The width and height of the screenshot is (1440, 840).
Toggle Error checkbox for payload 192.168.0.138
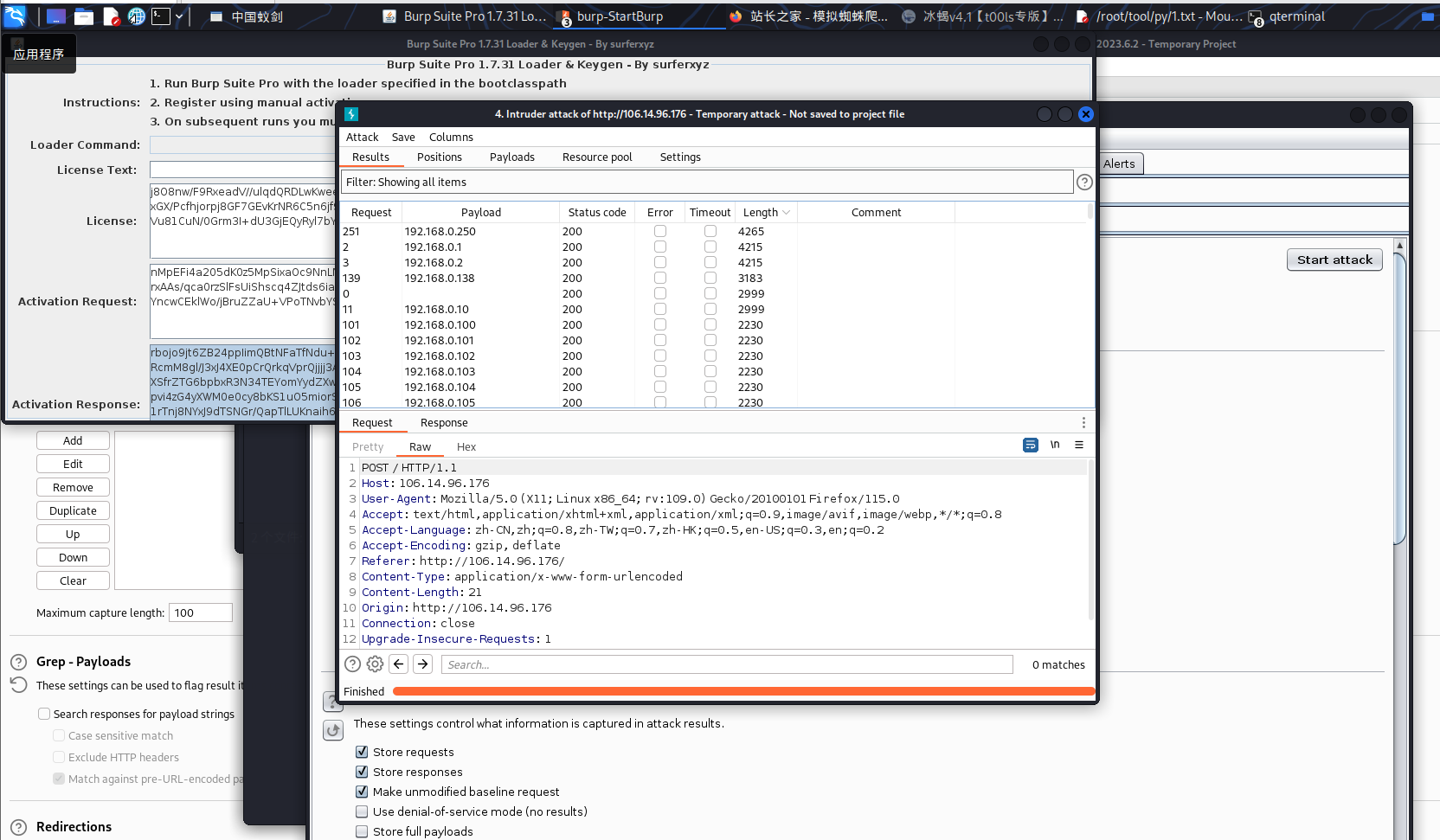660,278
